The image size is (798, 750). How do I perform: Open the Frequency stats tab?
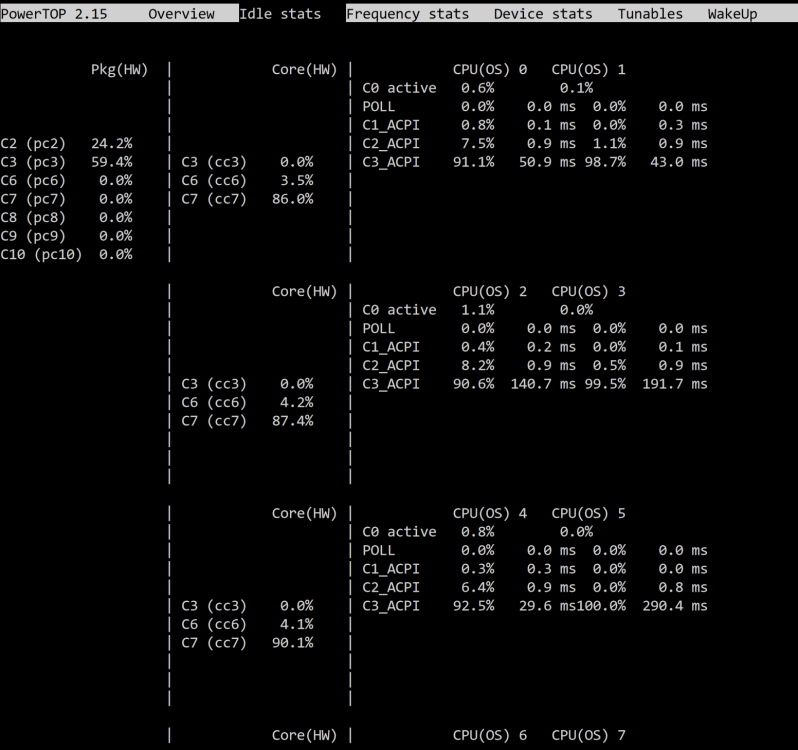[407, 14]
